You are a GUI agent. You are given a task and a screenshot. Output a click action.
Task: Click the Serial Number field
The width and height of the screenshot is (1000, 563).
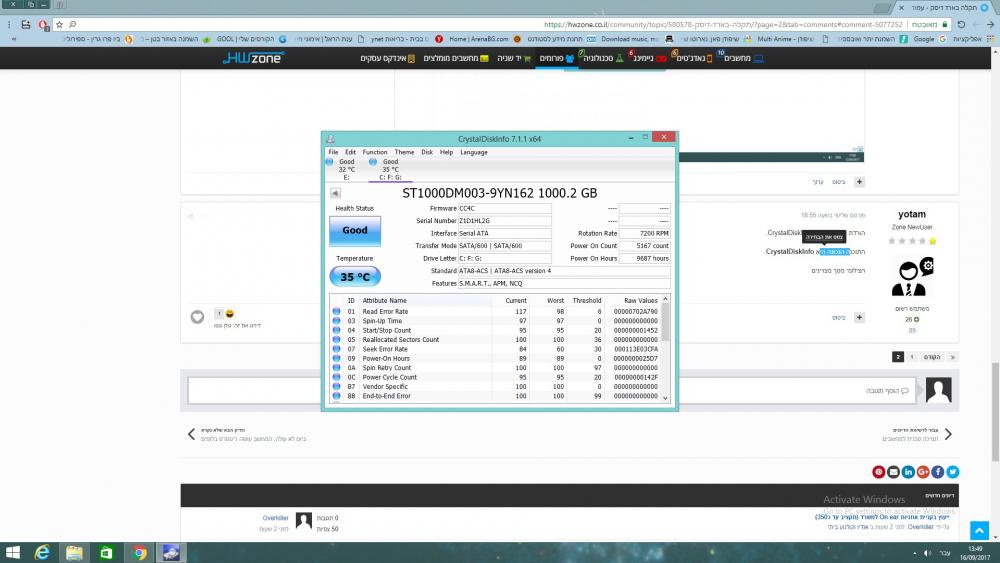504,221
